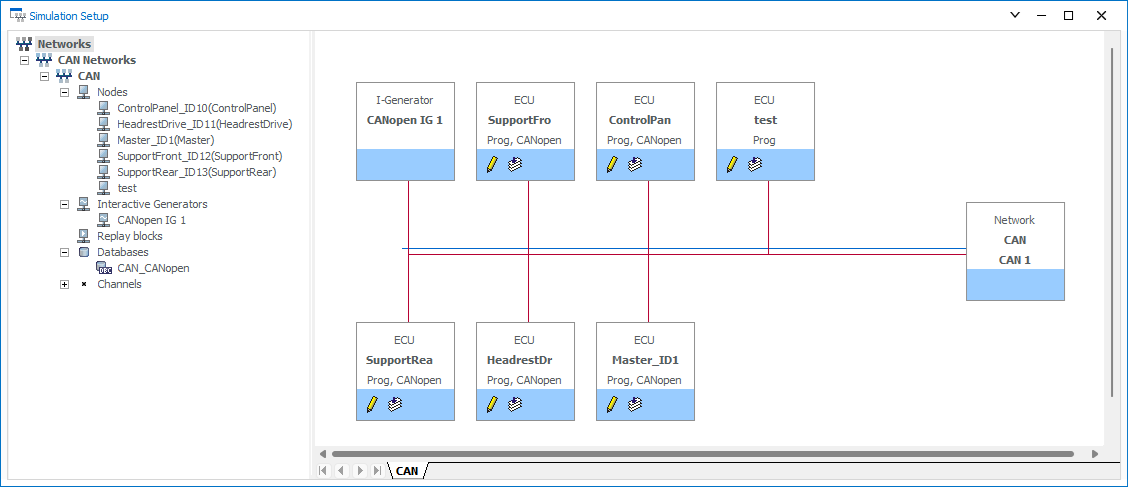
Task: Collapse the Interactive Generators branch
Action: point(64,204)
